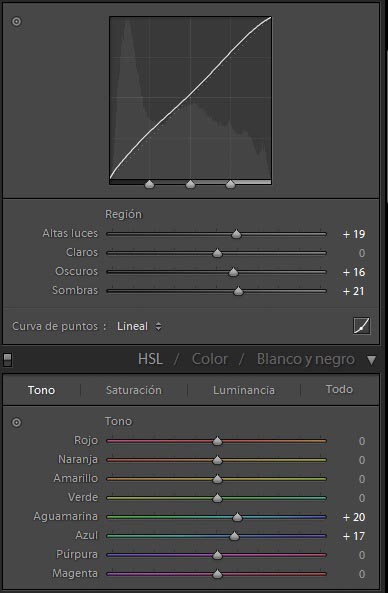Click the Altas luces slider handle
This screenshot has width=388, height=593.
click(236, 234)
